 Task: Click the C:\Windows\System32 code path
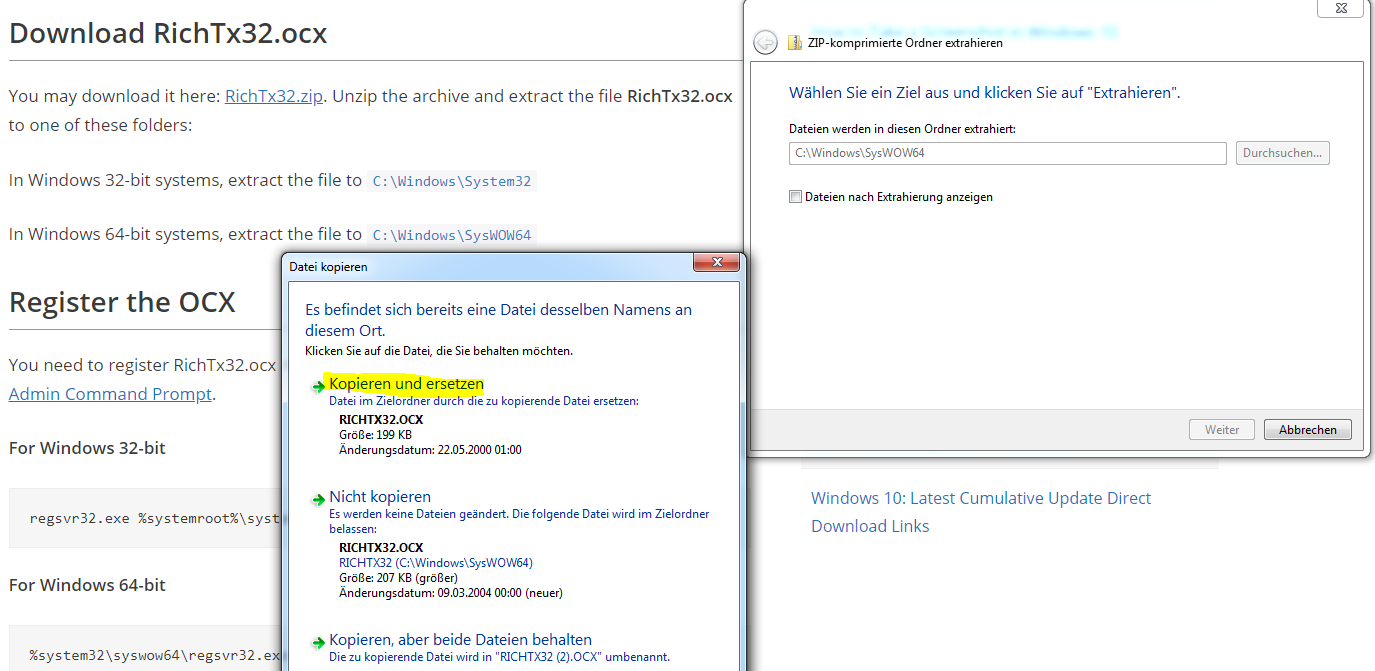[452, 181]
